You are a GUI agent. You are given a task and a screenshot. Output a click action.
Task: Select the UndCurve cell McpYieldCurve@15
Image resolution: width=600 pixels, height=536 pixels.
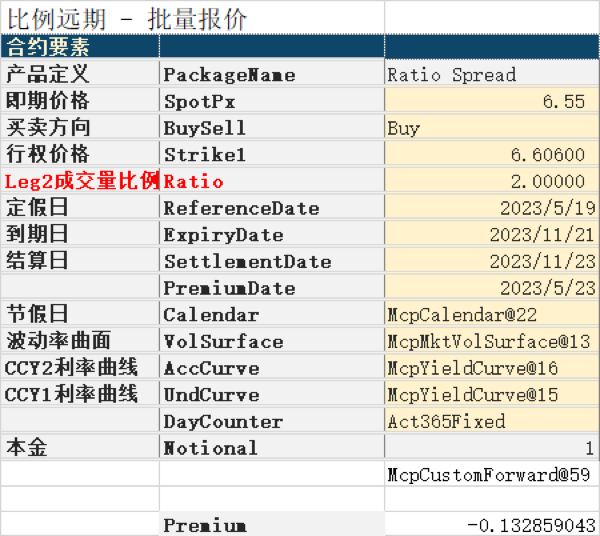[x=491, y=395]
